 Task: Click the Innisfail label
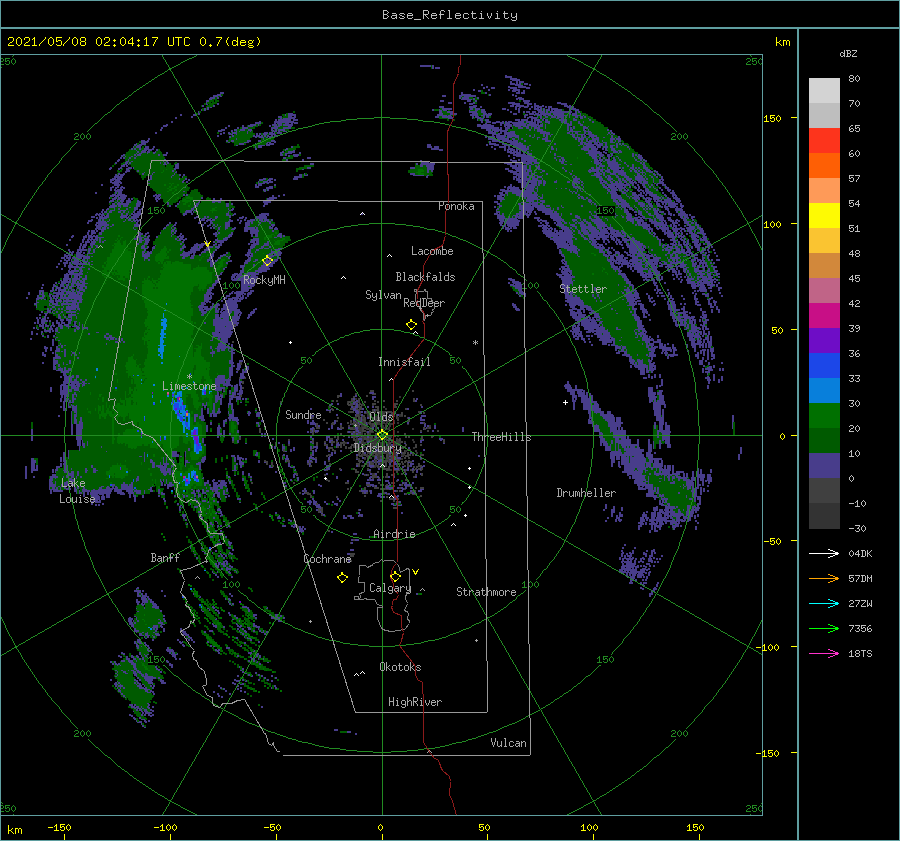point(404,362)
